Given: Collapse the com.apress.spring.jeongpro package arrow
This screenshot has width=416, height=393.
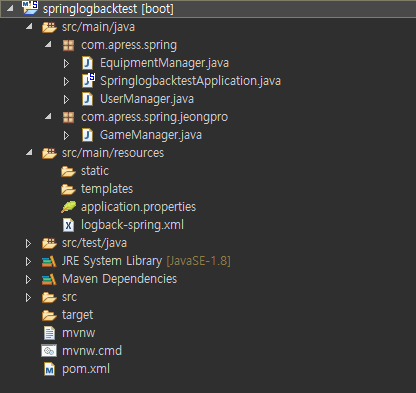Looking at the screenshot, I should [48, 116].
